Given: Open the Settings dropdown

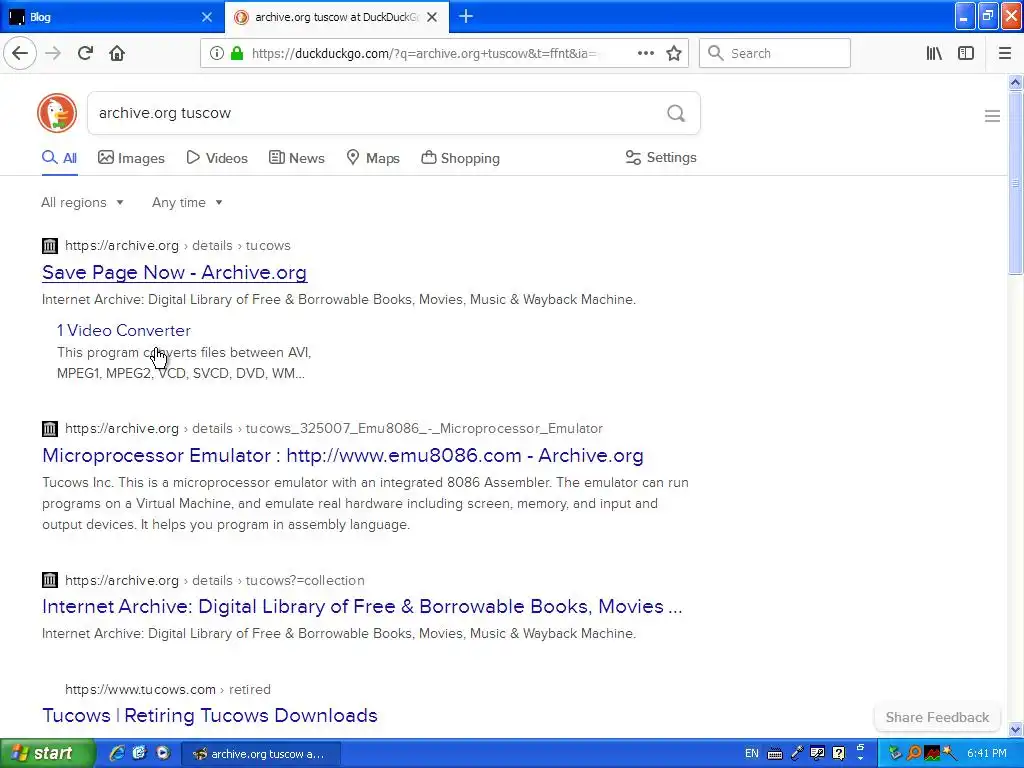Looking at the screenshot, I should (661, 157).
